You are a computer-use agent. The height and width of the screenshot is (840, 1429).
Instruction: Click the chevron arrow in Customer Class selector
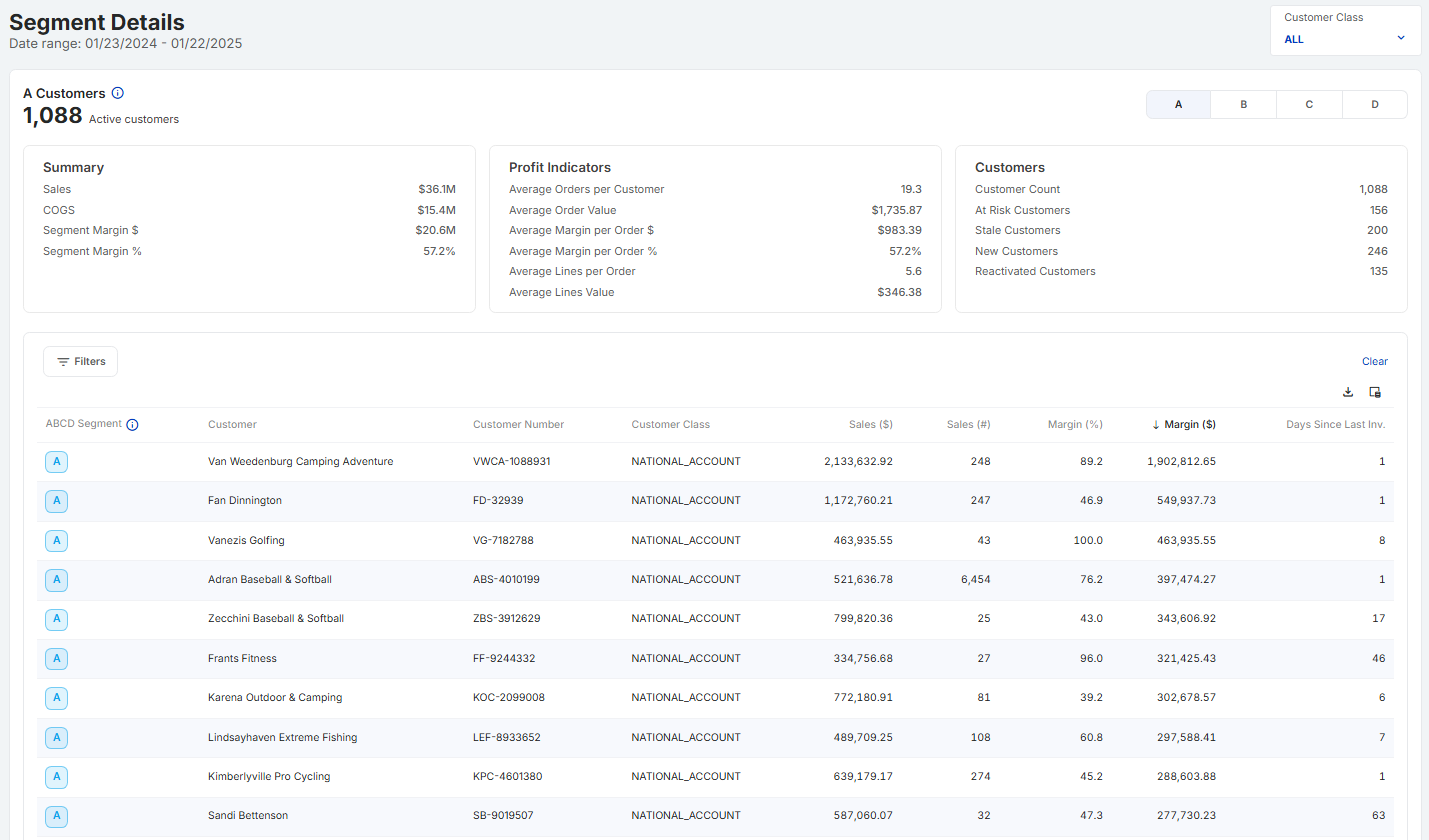tap(1401, 38)
